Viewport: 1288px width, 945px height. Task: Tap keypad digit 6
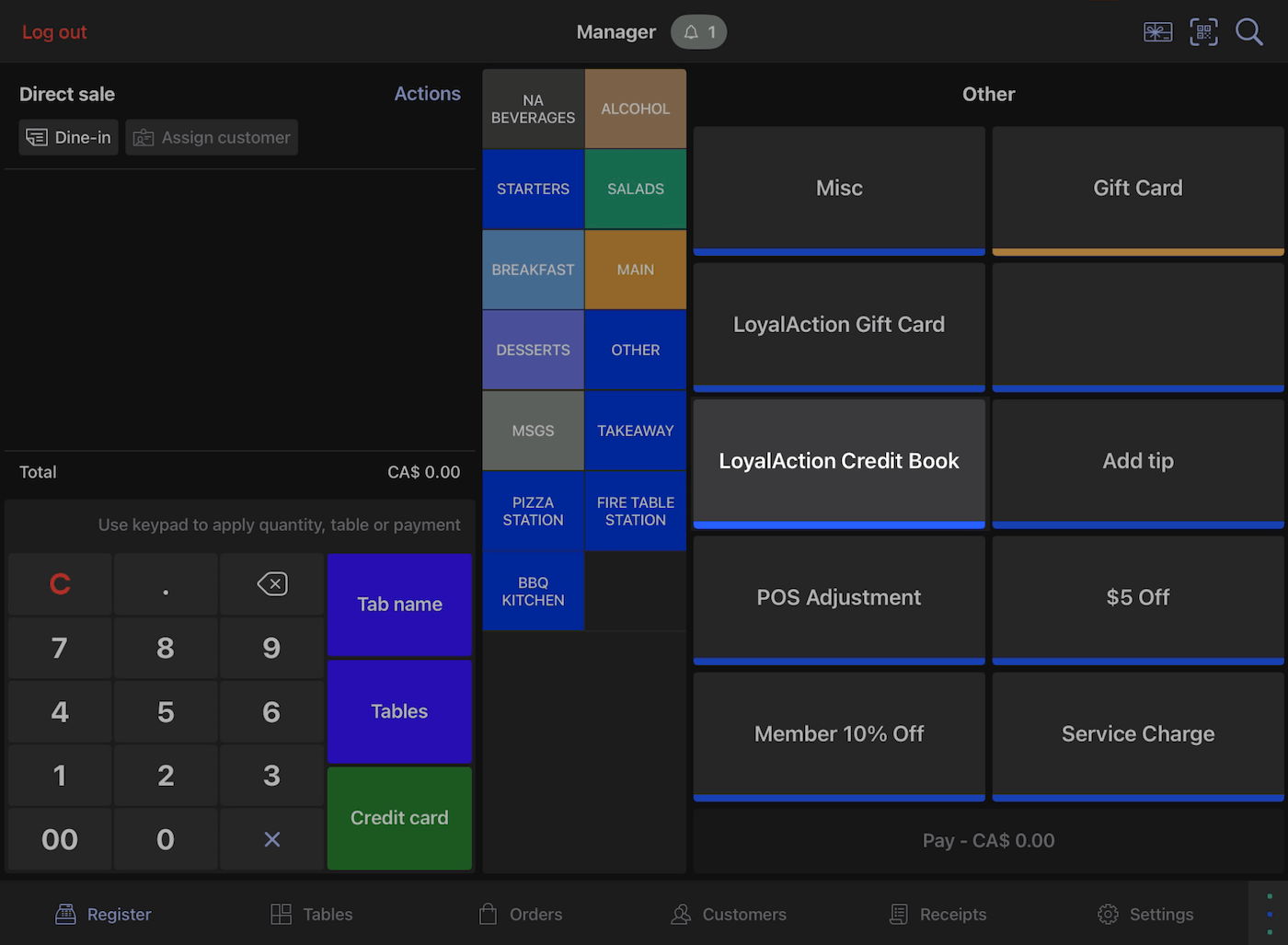pyautogui.click(x=271, y=711)
